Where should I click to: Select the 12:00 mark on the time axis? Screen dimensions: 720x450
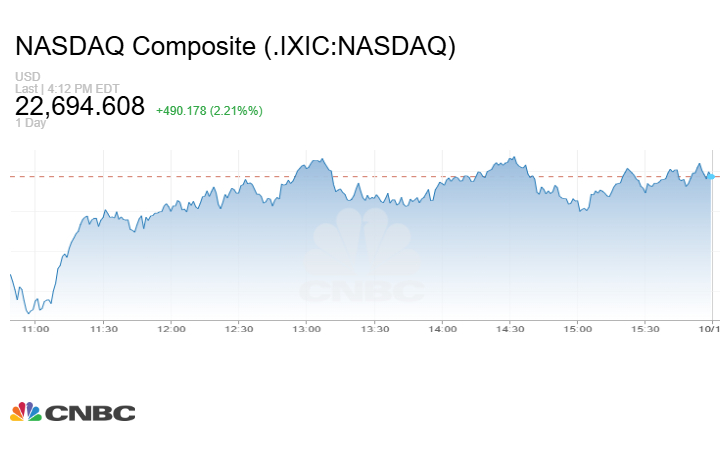tap(171, 328)
